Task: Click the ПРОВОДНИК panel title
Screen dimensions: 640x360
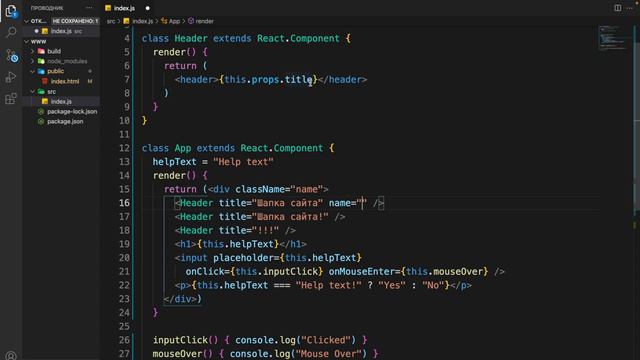Action: pos(47,8)
